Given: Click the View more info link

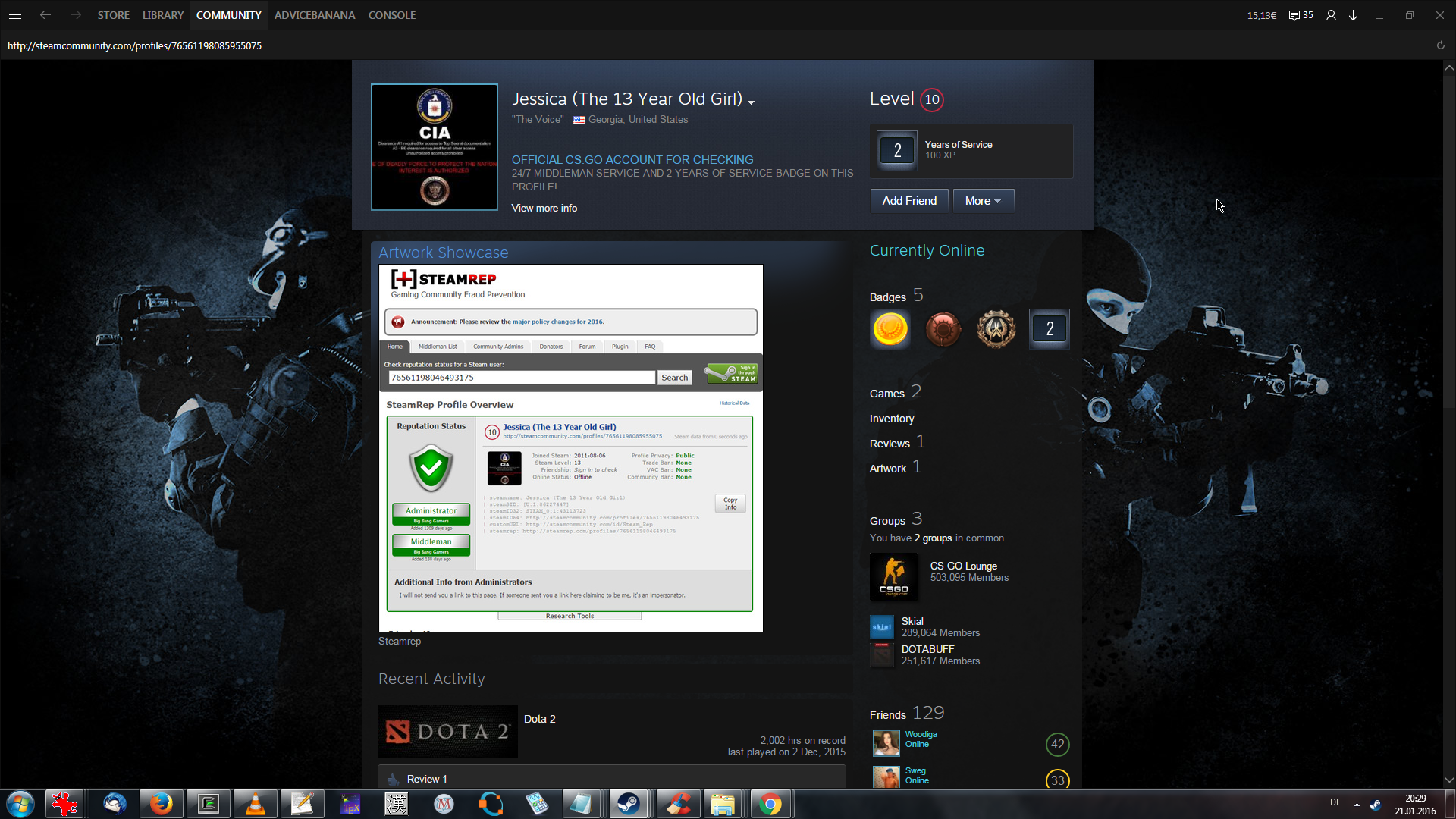Looking at the screenshot, I should 544,208.
